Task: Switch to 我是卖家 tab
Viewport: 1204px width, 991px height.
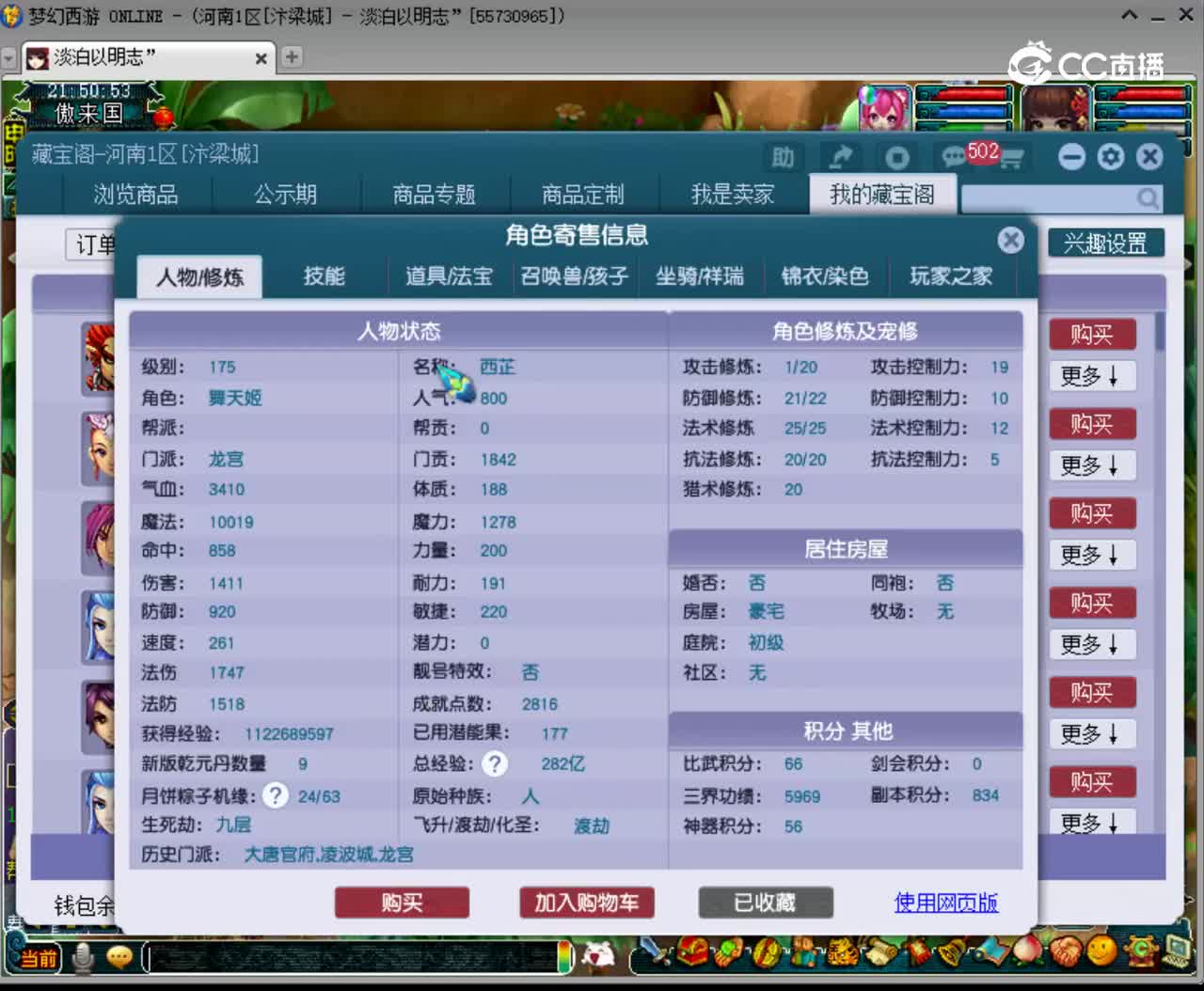Action: click(x=732, y=195)
